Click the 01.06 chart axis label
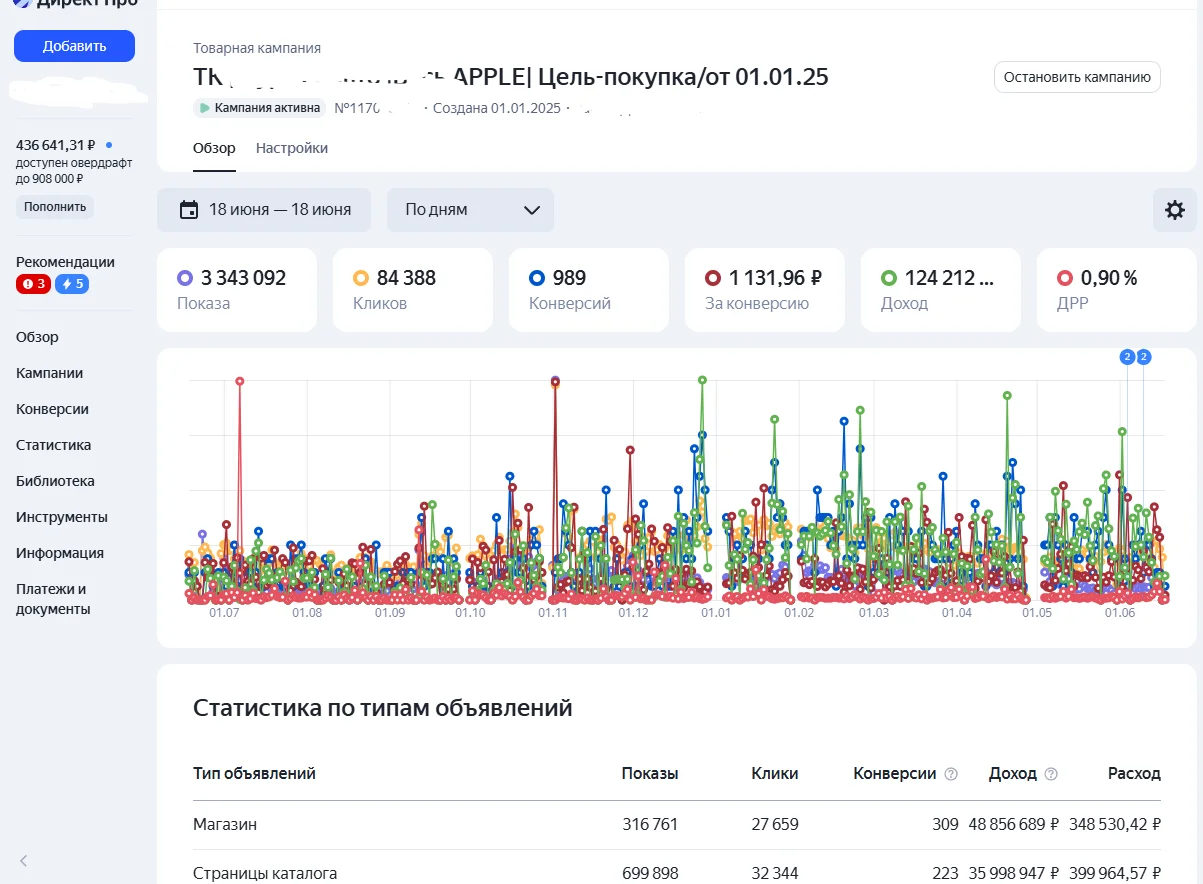1203x884 pixels. click(x=1120, y=612)
